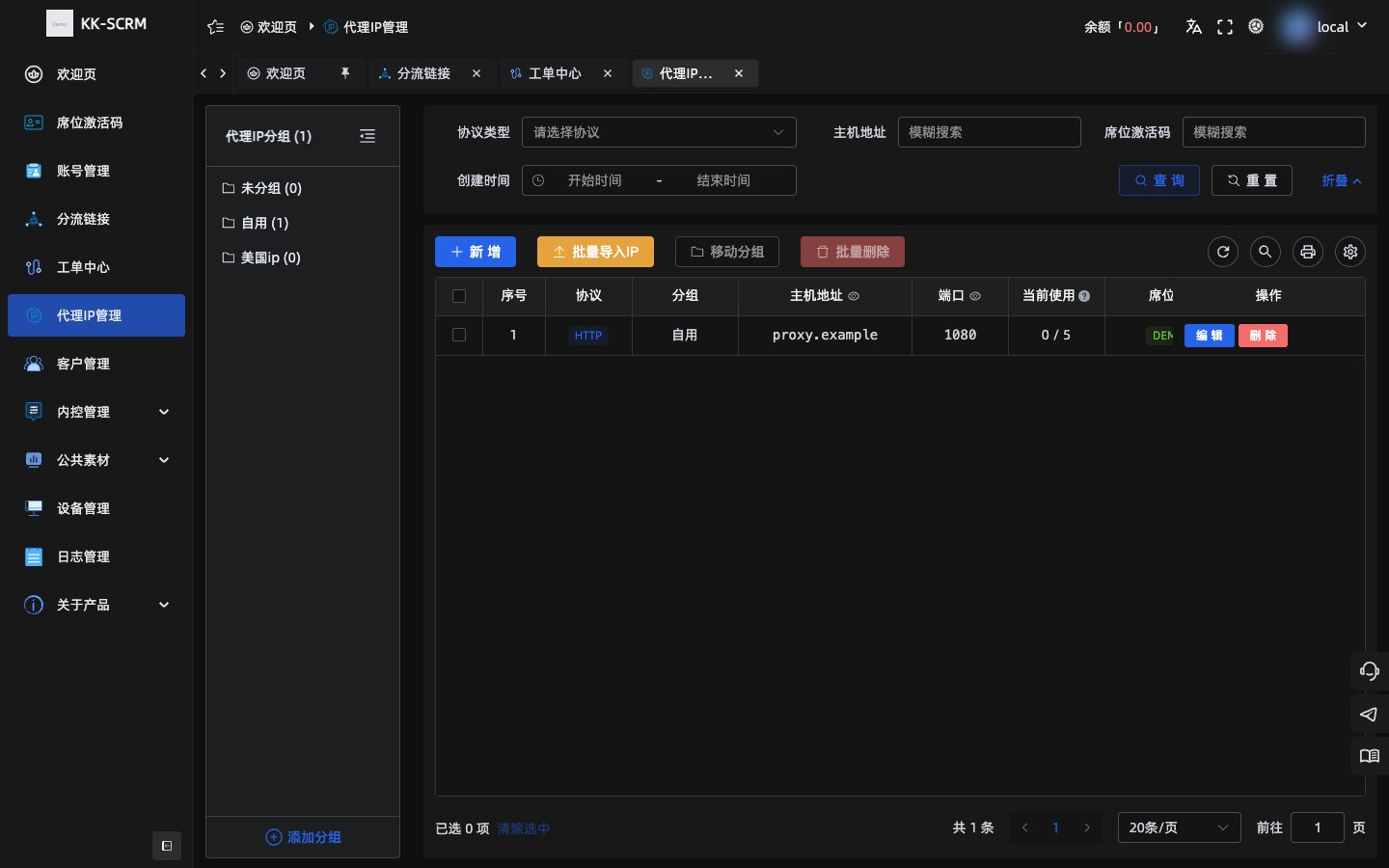Open 账号管理 in the sidebar
Viewport: 1389px width, 868px height.
point(96,171)
